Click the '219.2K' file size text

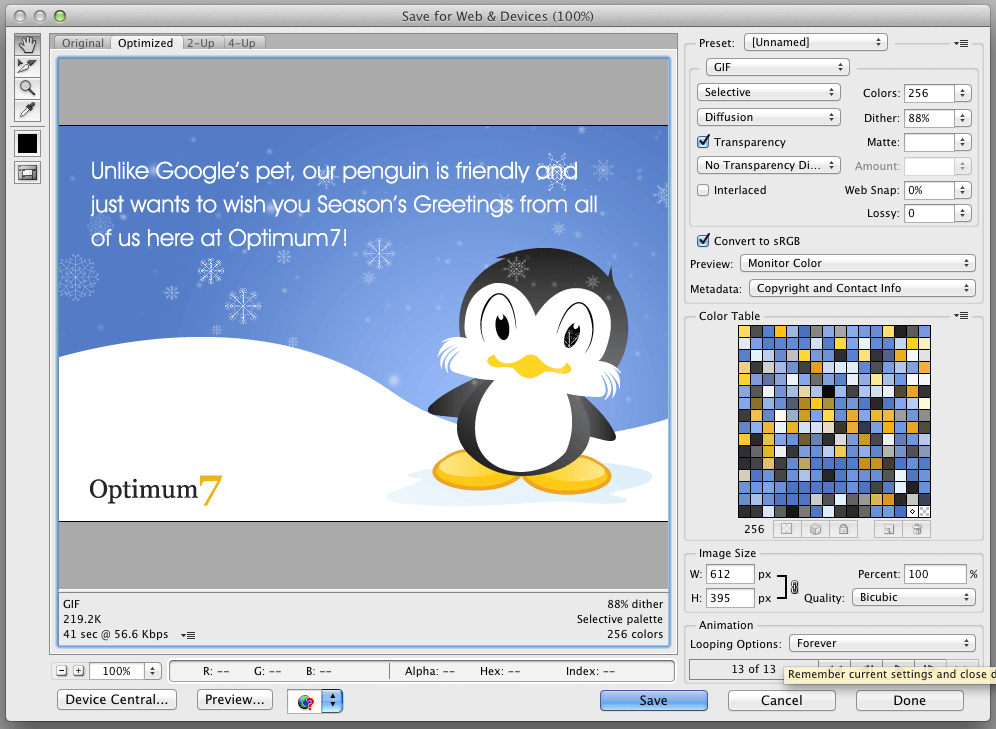click(x=82, y=619)
